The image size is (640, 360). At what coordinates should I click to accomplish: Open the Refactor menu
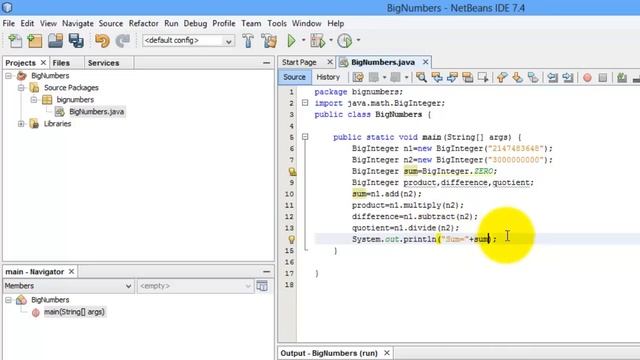click(x=143, y=24)
